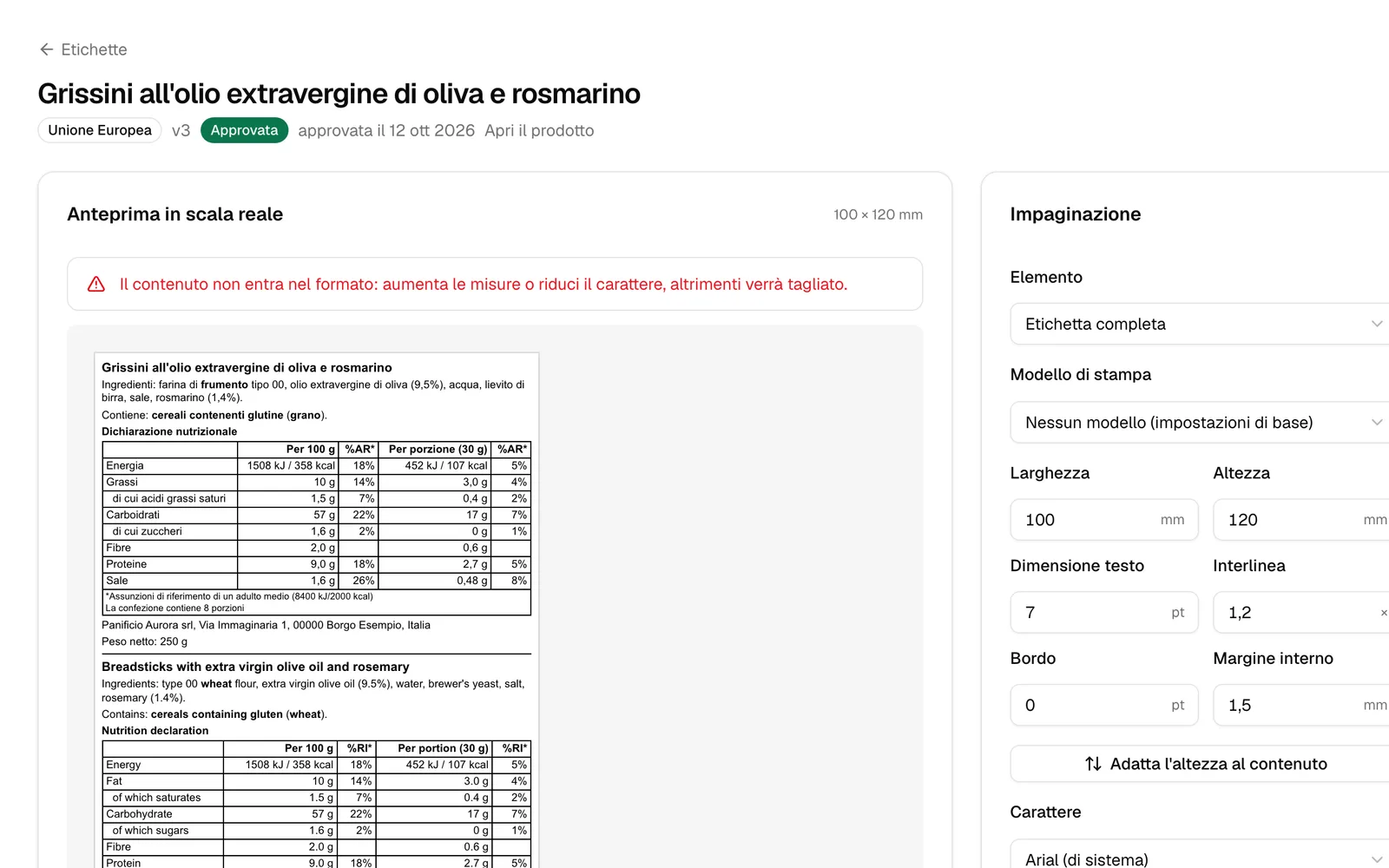
Task: Click 'La confezione contiene 8 porzioni' note
Action: pyautogui.click(x=174, y=608)
